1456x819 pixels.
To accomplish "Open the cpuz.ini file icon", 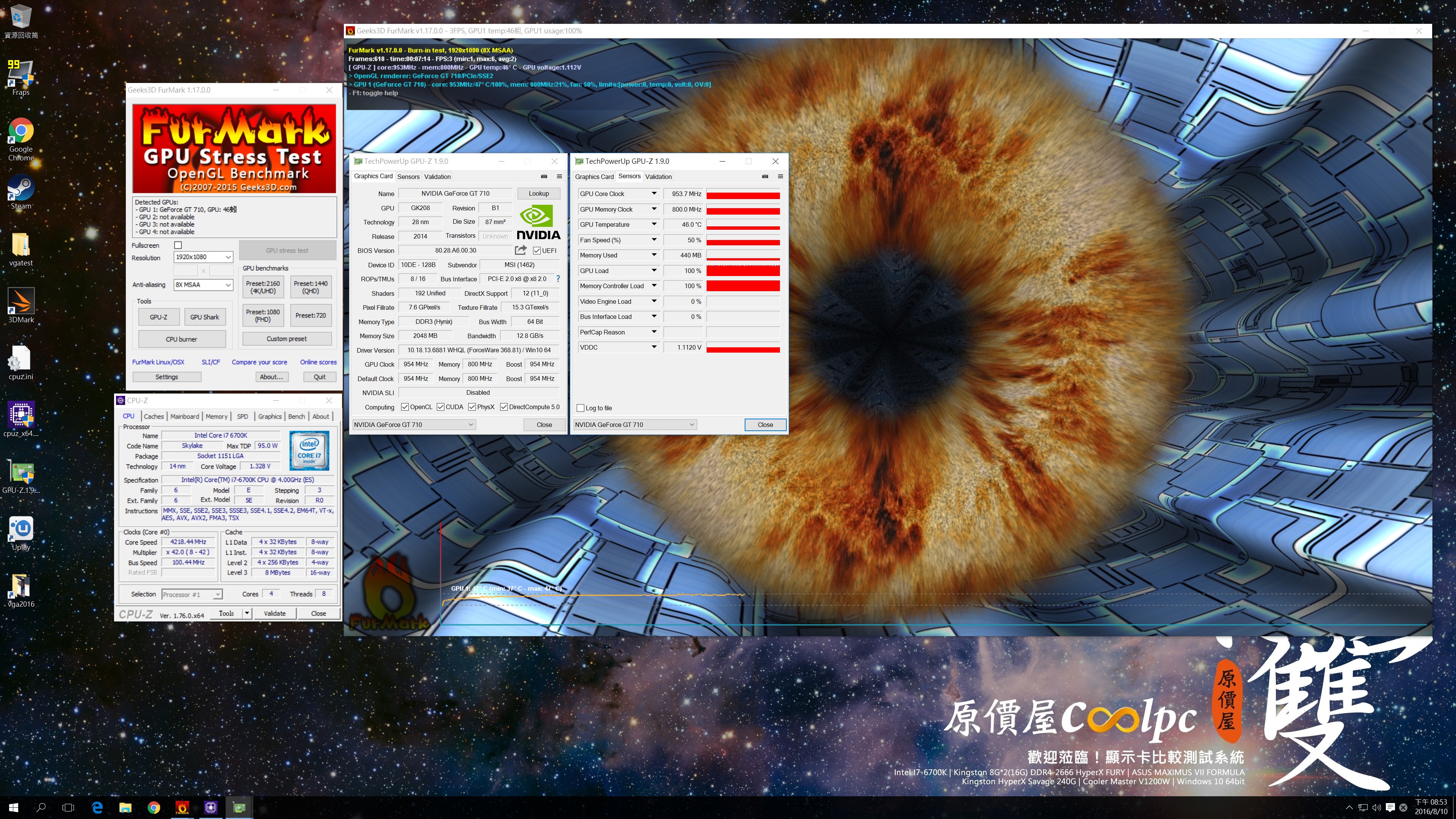I will tap(21, 363).
